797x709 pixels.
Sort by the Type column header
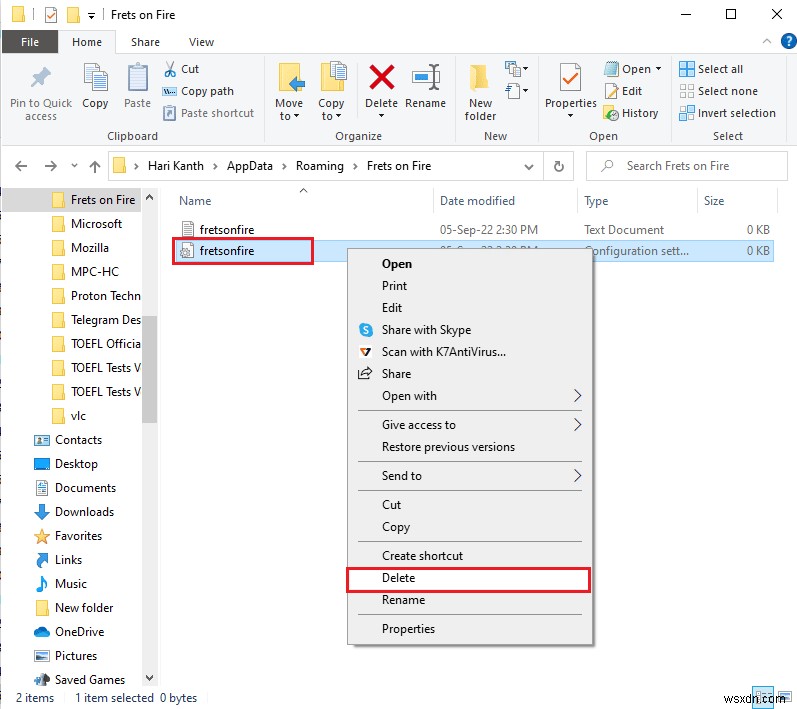click(x=596, y=201)
